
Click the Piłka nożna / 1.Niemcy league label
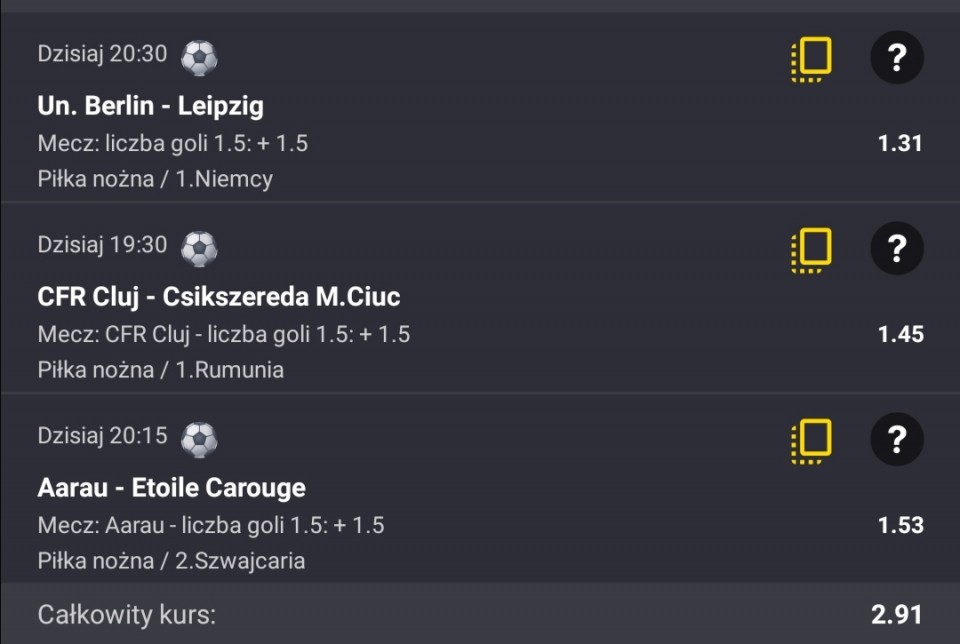pos(155,179)
